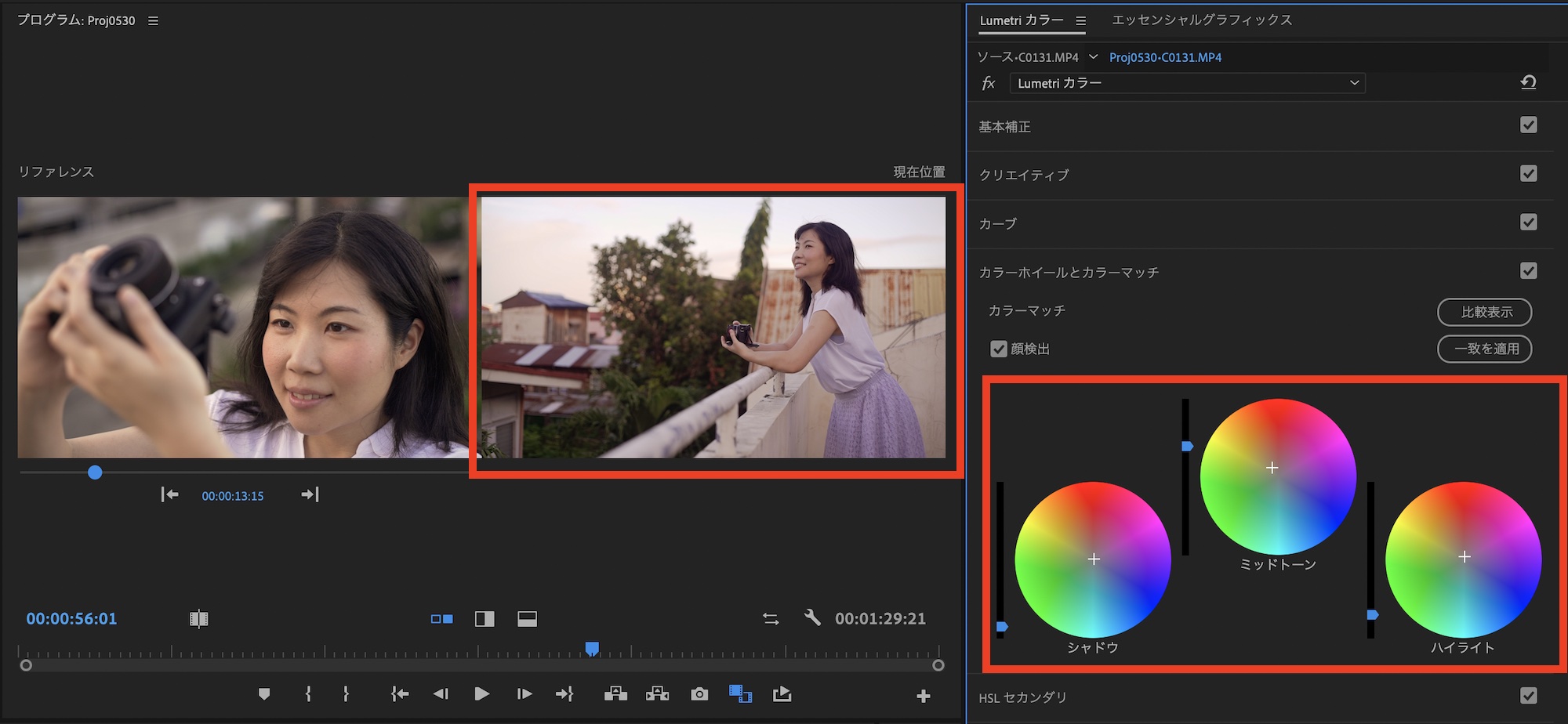Open the wrench settings menu

point(812,618)
